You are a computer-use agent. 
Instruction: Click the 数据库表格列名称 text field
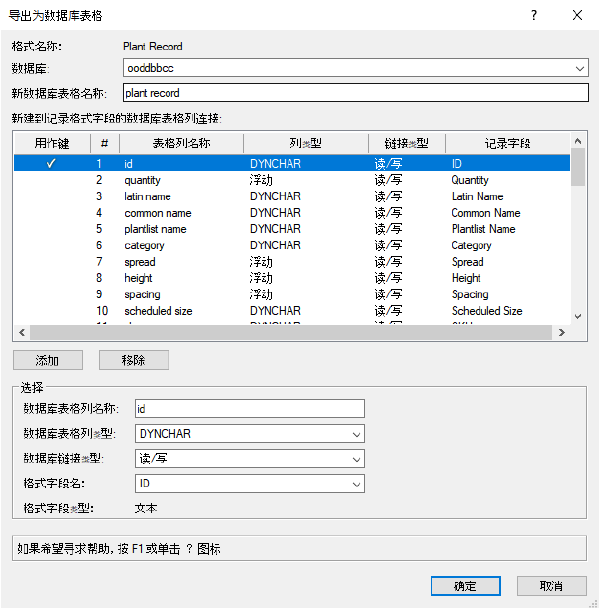[x=249, y=409]
